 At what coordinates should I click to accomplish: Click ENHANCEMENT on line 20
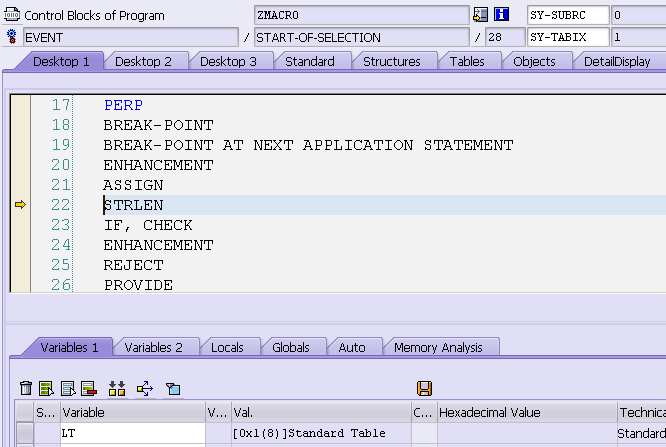click(158, 165)
